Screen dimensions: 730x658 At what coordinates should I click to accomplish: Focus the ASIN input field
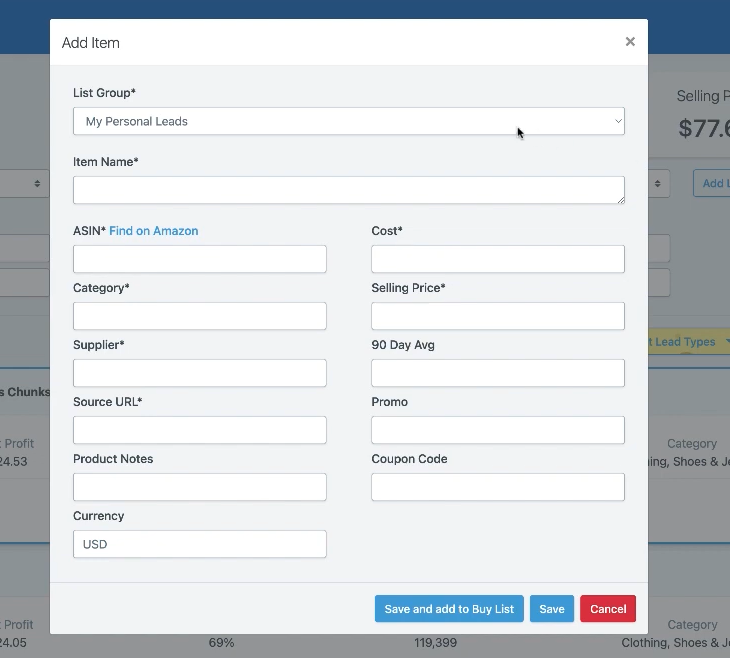(200, 259)
